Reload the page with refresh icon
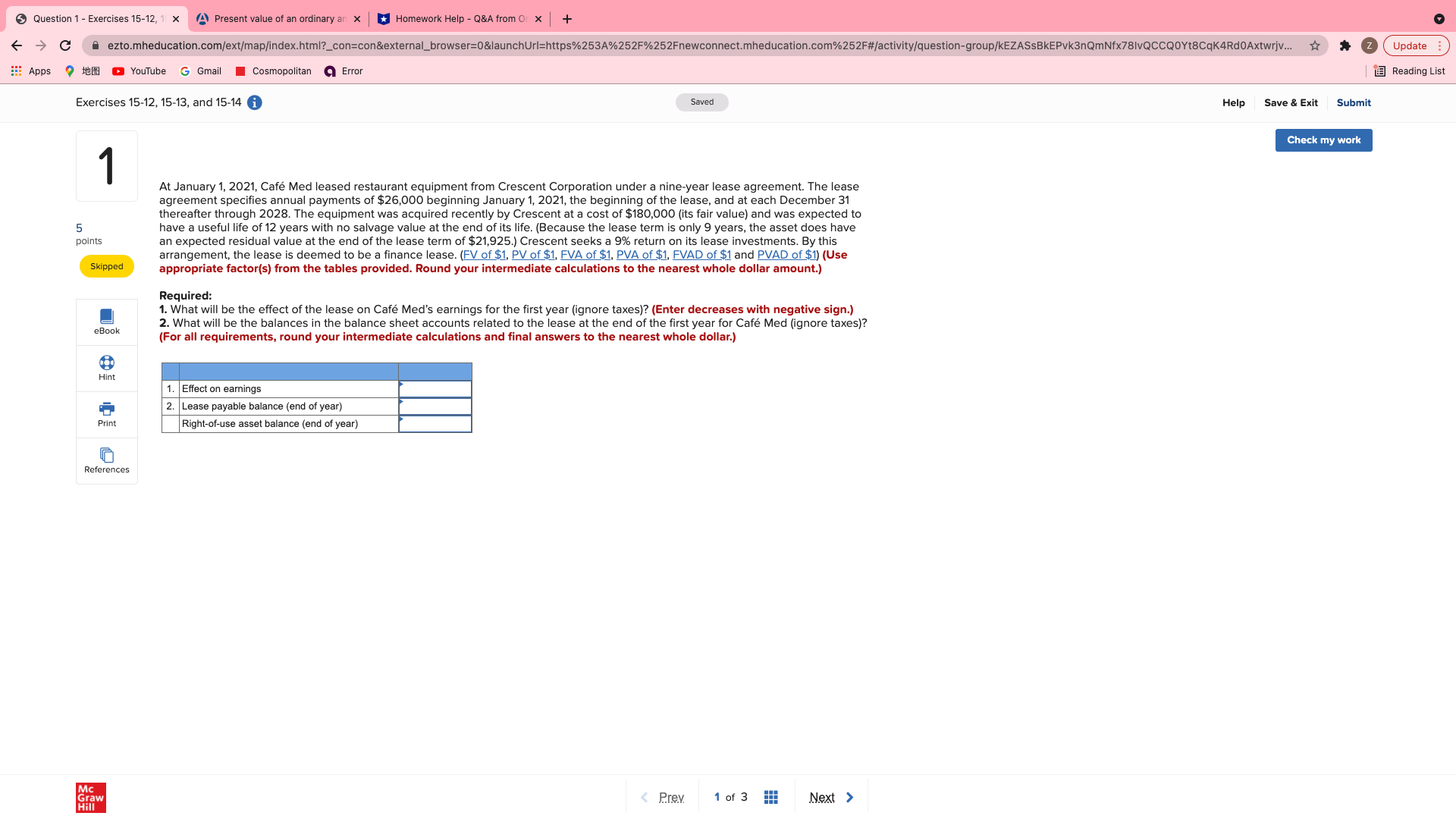This screenshot has height=819, width=1456. (x=65, y=45)
